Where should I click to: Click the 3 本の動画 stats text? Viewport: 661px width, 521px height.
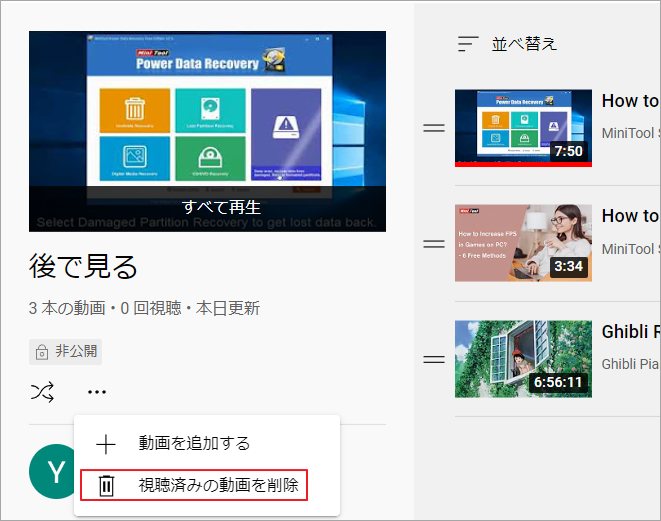[145, 308]
